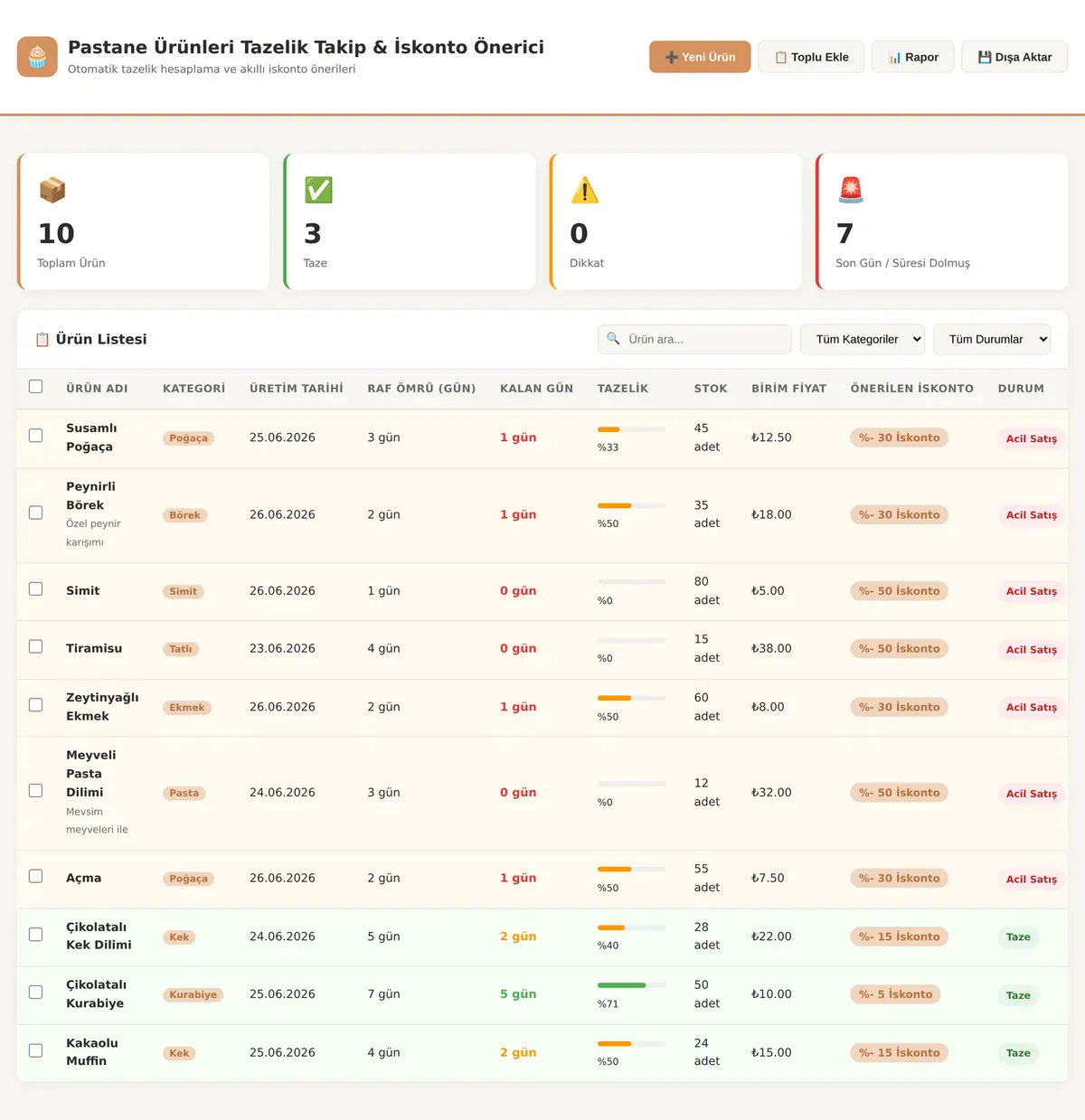The height and width of the screenshot is (1120, 1085).
Task: Click the box icon on Toplam Ürün card
Action: click(x=52, y=190)
